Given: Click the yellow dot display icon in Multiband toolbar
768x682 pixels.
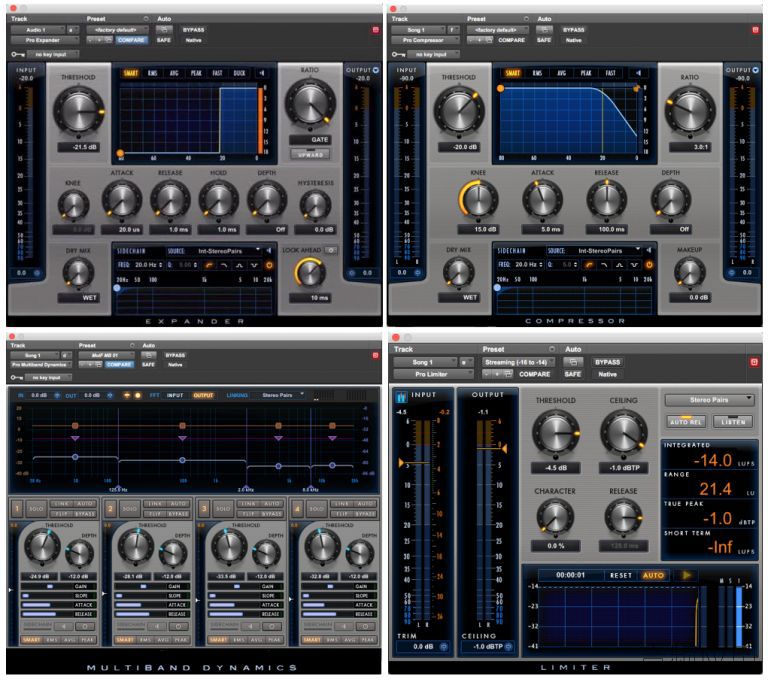Looking at the screenshot, I should [138, 395].
